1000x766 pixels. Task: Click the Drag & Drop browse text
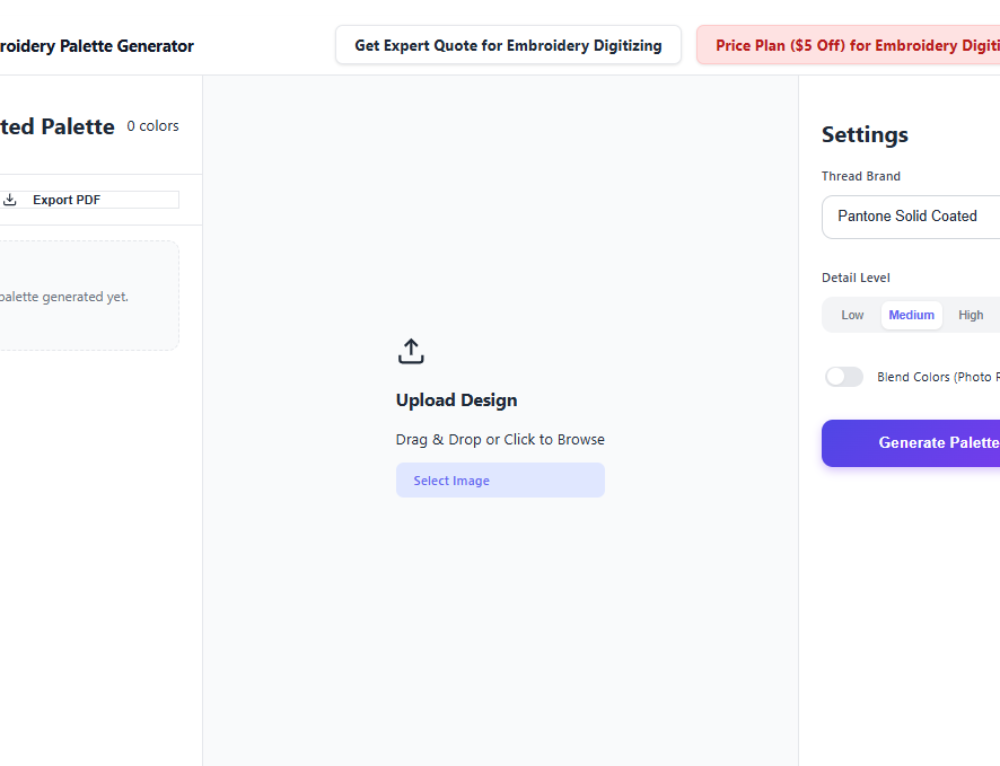pos(500,439)
